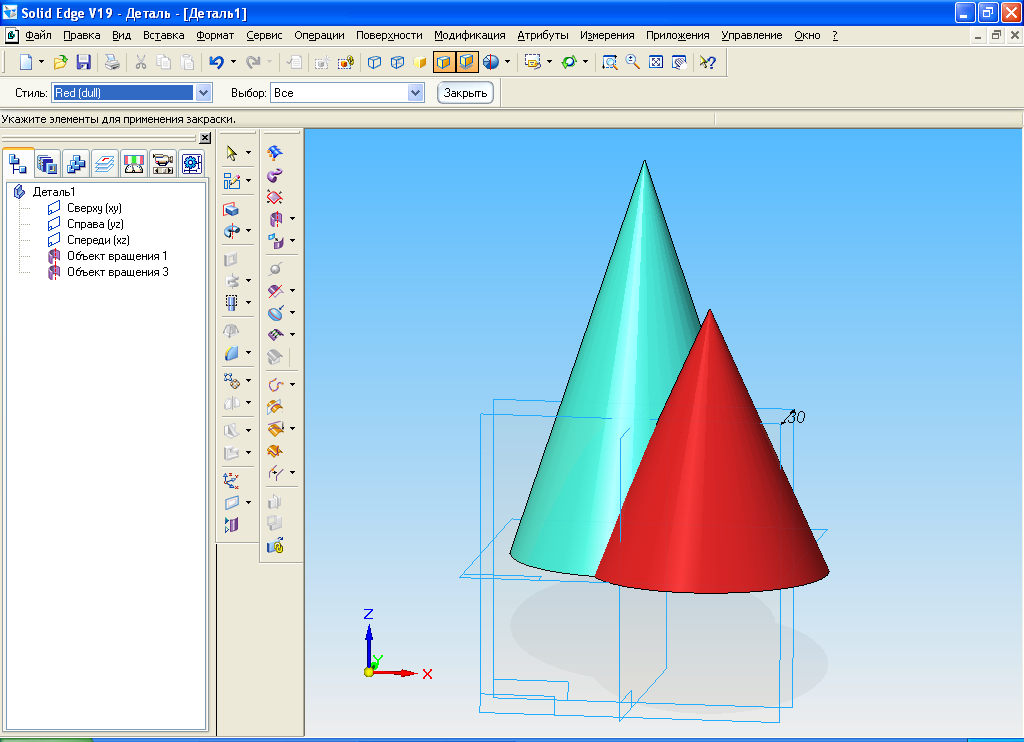
Task: Toggle the Shaded display mode button
Action: pyautogui.click(x=443, y=62)
